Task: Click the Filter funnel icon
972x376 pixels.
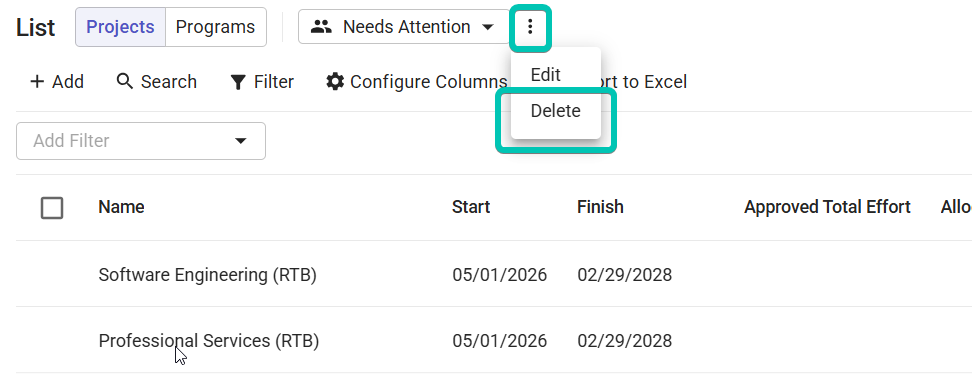Action: [x=238, y=82]
